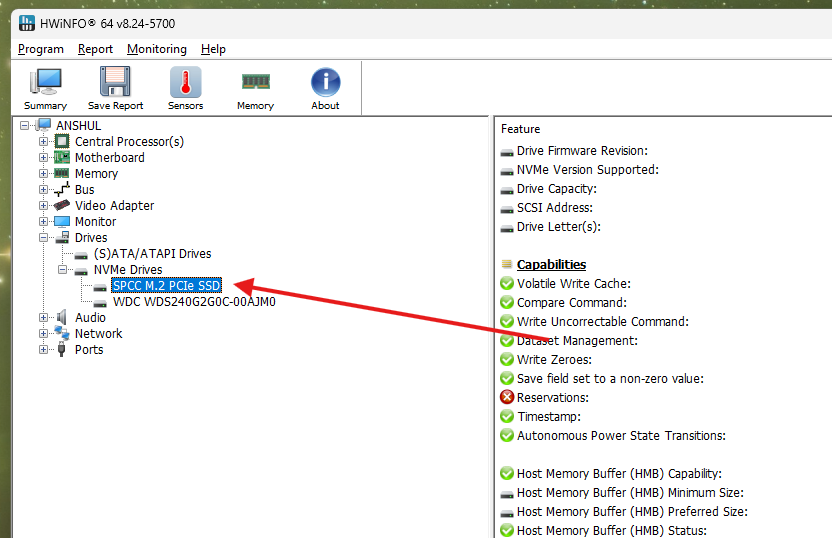Select the Write Zeroes row
Viewport: 832px width, 538px height.
click(554, 360)
